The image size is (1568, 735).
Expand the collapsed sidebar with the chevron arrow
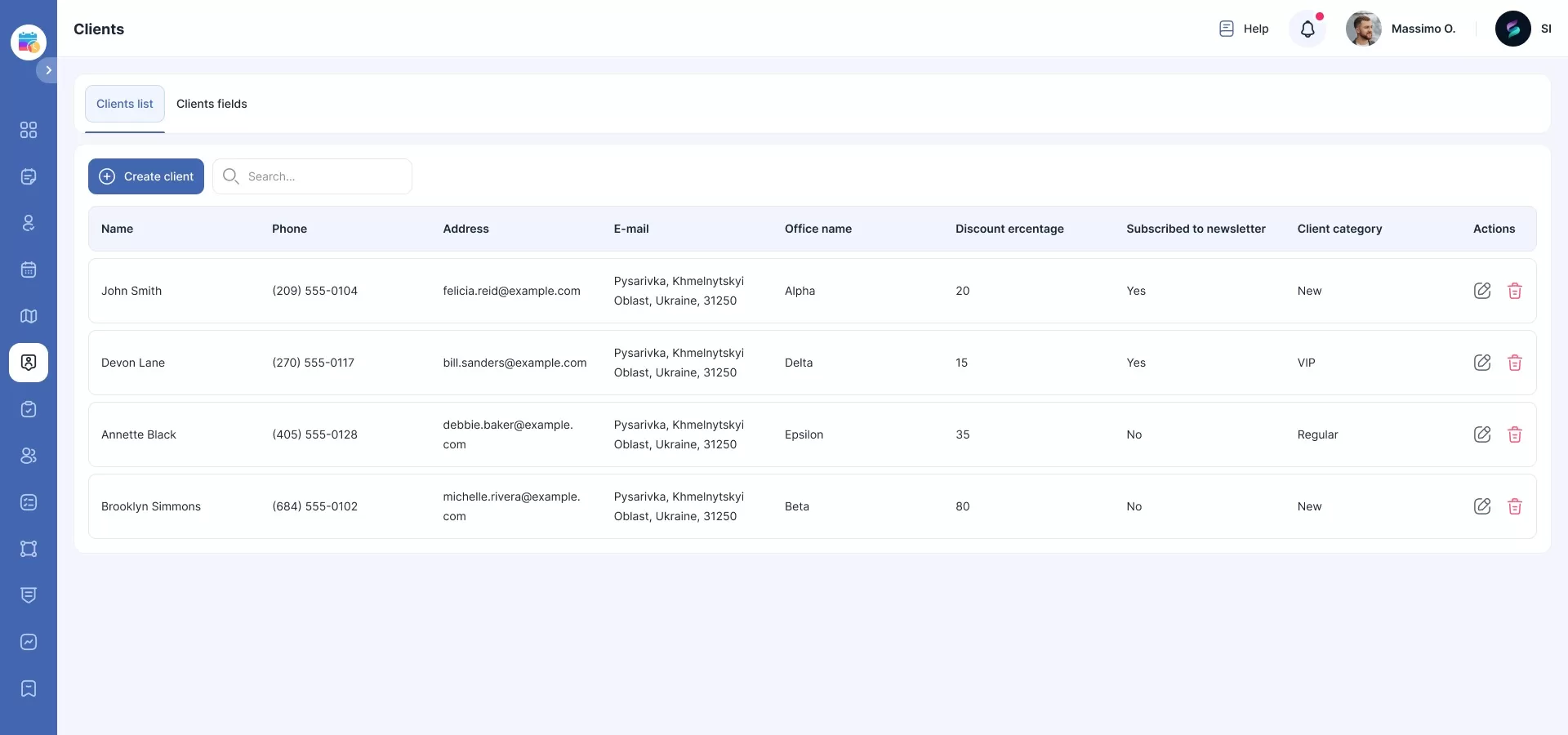(48, 70)
